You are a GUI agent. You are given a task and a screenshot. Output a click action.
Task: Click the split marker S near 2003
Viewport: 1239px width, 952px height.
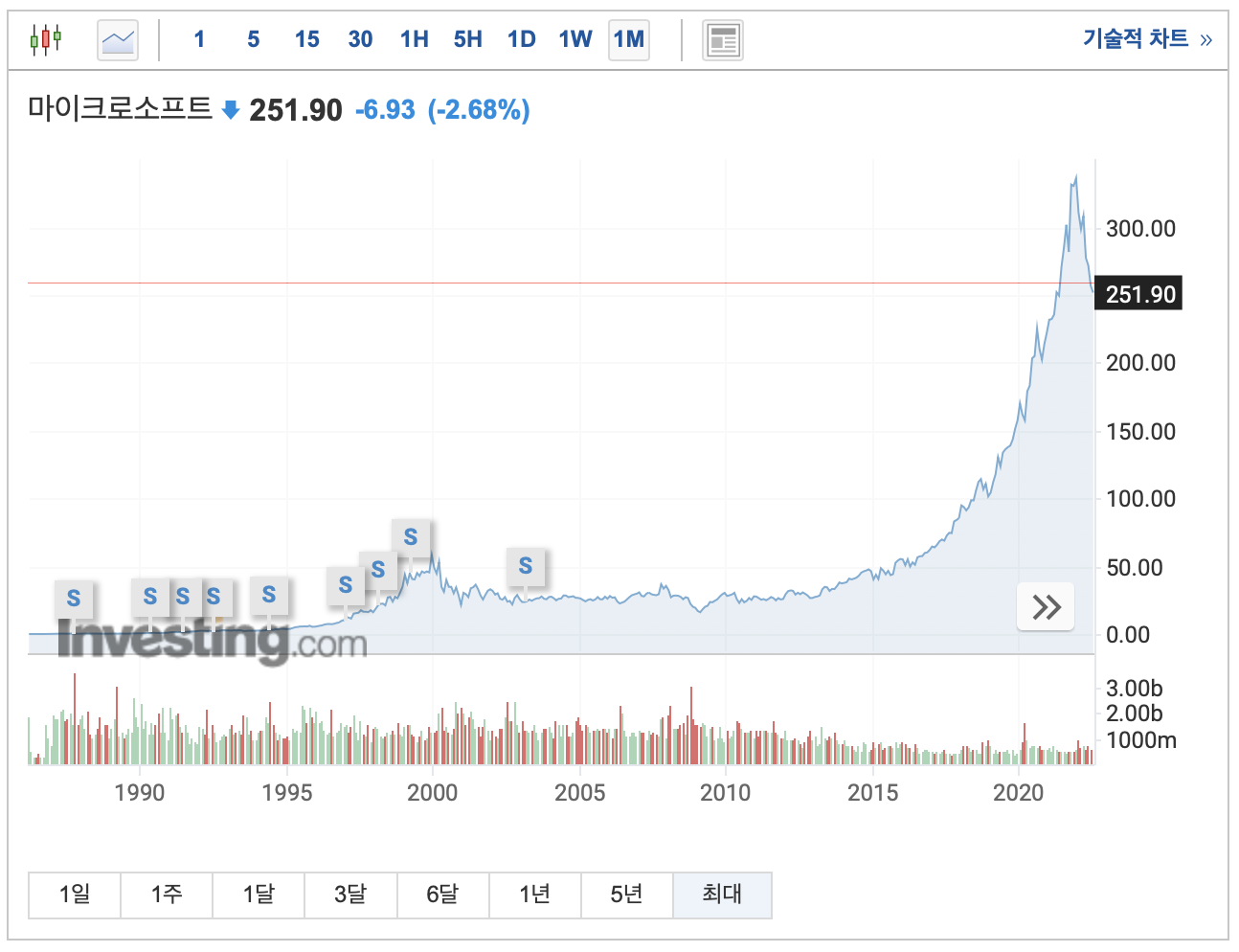click(x=526, y=566)
